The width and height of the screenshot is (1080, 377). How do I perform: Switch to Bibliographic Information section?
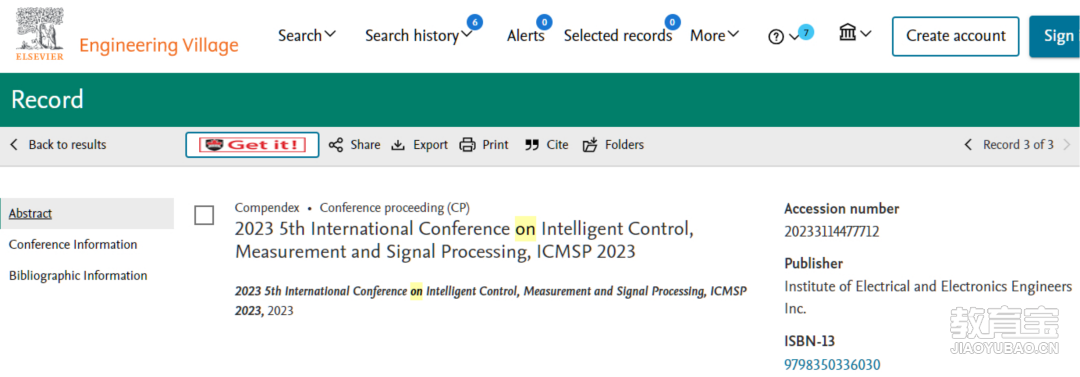[78, 276]
